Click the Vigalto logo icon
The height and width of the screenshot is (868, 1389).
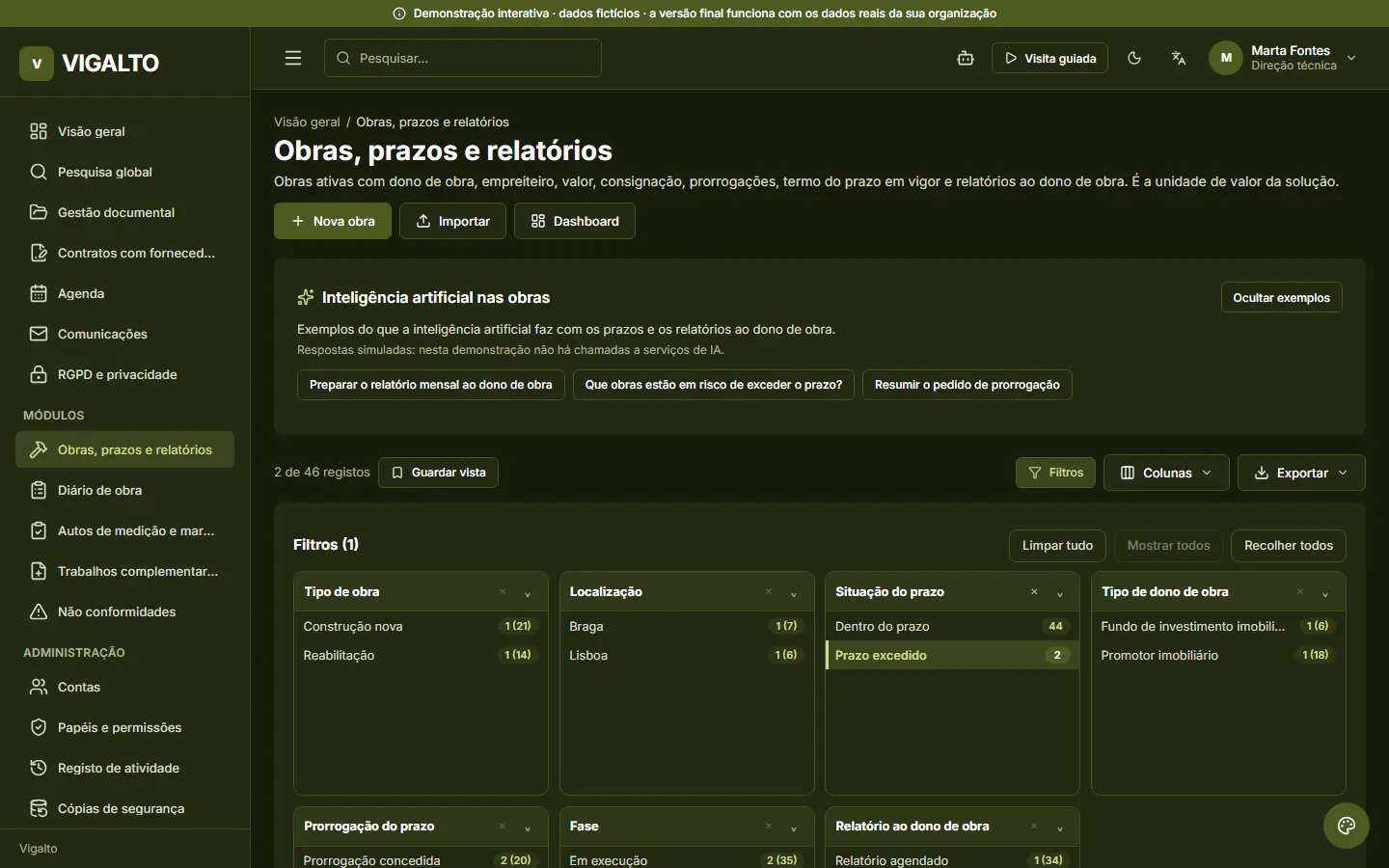click(x=37, y=64)
